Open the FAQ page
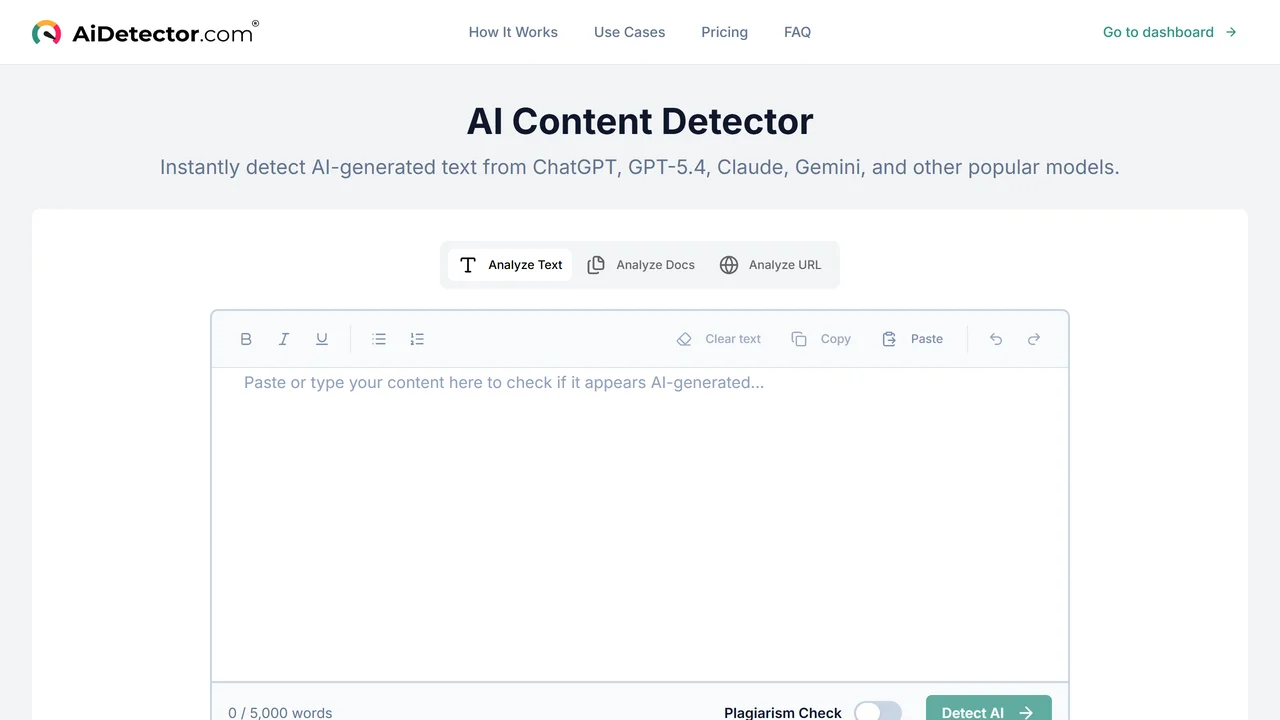The height and width of the screenshot is (720, 1280). (x=797, y=32)
